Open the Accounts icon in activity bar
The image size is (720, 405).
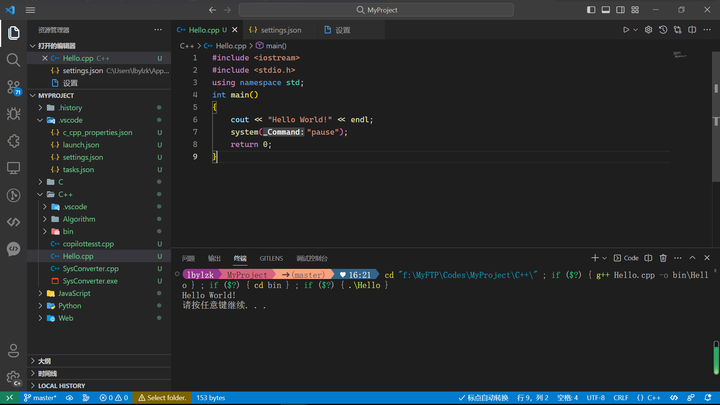[x=13, y=351]
